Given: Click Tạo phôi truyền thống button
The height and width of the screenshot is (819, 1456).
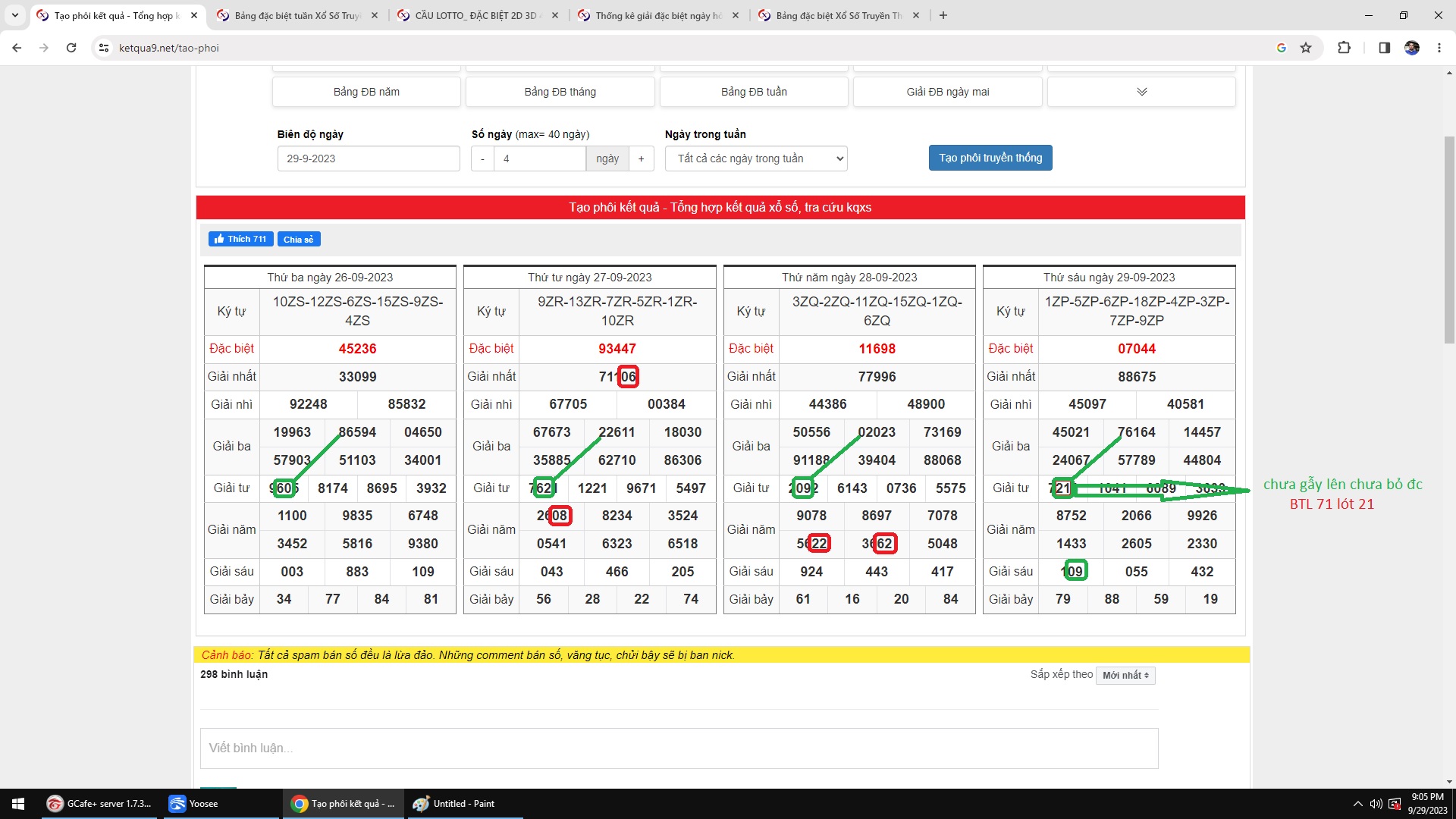Looking at the screenshot, I should tap(990, 158).
